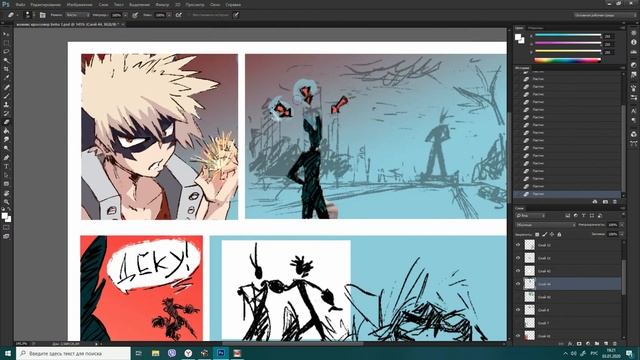Select the Zoom tool
This screenshot has width=640, height=360.
[x=6, y=202]
